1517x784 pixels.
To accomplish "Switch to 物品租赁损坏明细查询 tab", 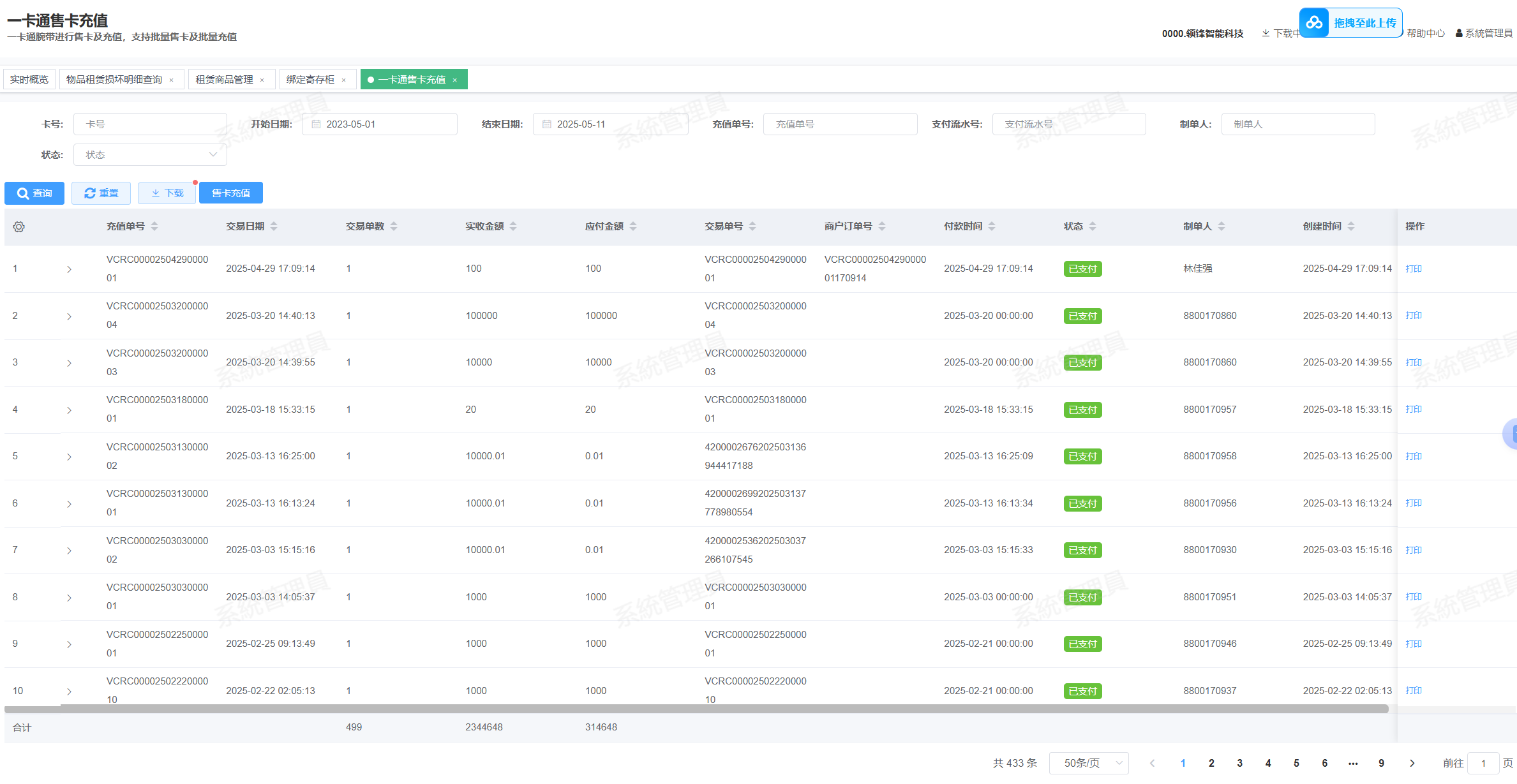I will (114, 80).
